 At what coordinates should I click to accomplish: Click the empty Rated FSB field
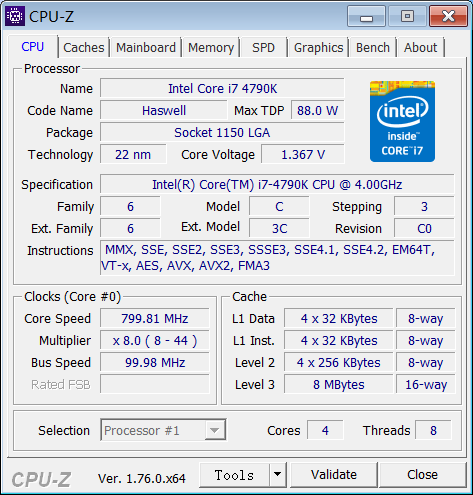(x=155, y=385)
